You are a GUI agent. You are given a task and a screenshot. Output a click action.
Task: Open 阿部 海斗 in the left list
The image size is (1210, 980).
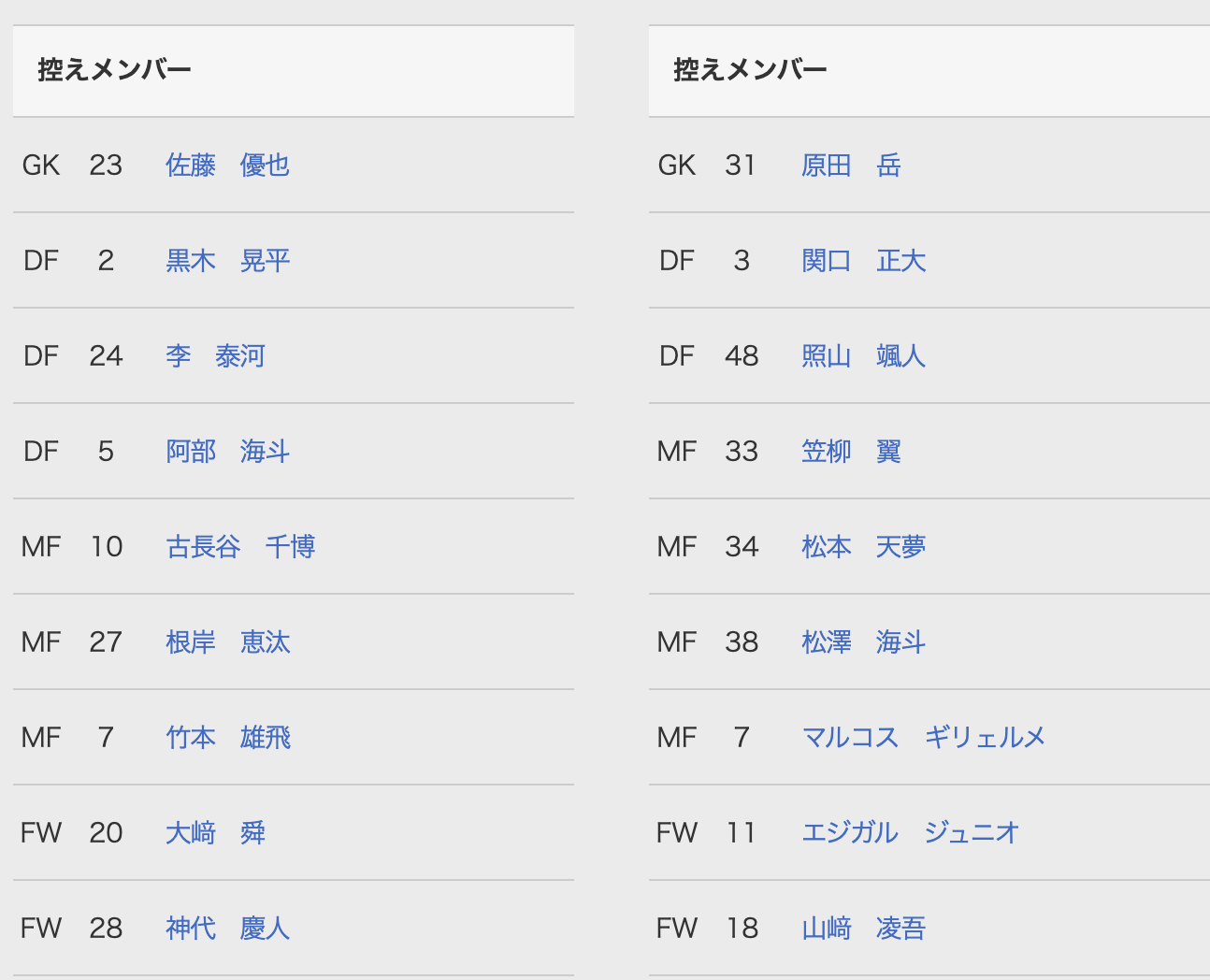coord(227,452)
